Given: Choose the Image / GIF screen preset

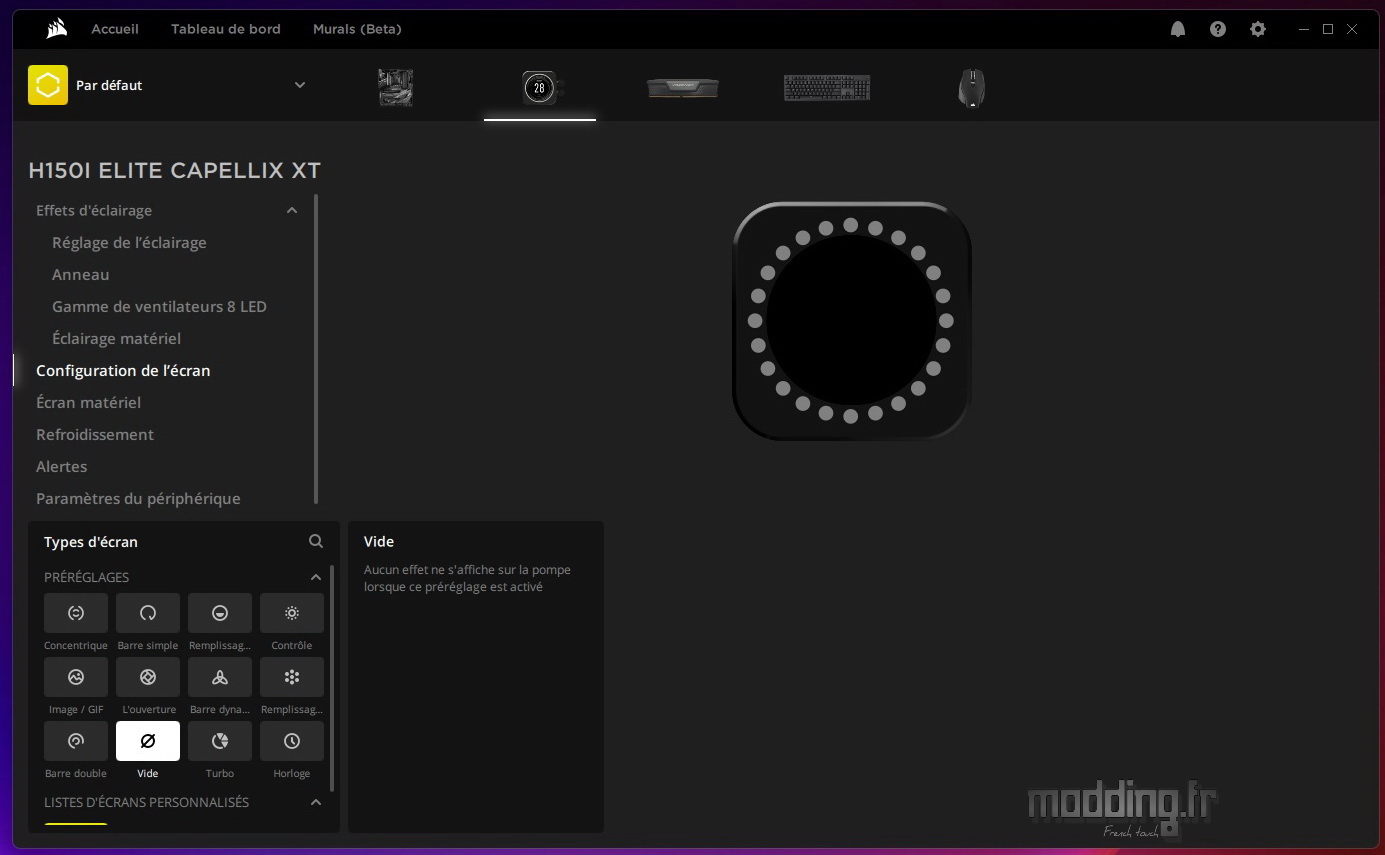Looking at the screenshot, I should point(76,677).
